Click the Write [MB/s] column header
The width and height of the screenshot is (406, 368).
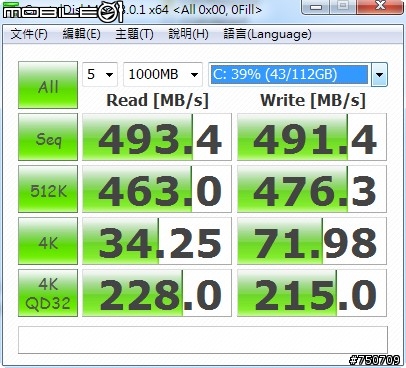(313, 100)
